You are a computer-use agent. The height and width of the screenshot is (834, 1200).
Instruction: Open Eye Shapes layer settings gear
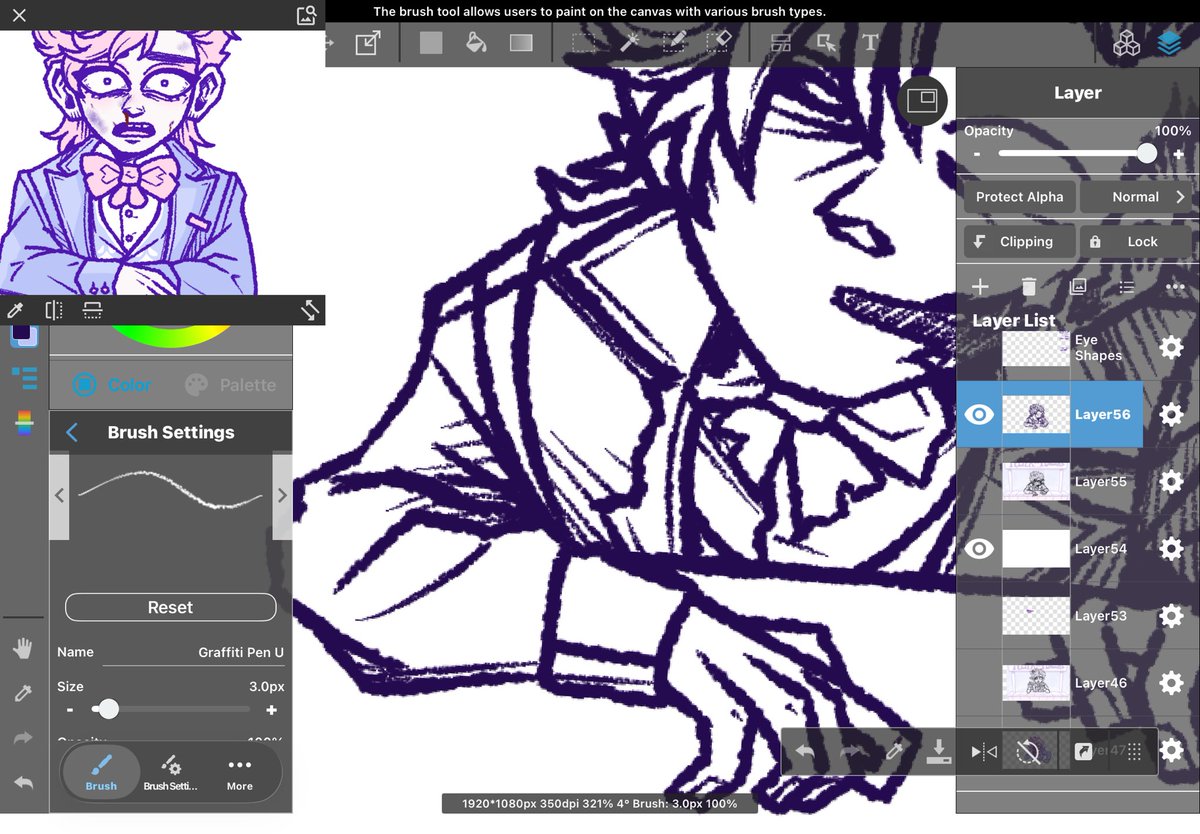[x=1171, y=347]
